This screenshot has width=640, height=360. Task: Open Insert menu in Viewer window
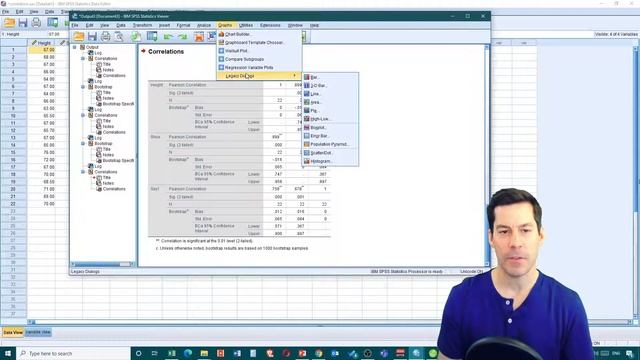[164, 25]
